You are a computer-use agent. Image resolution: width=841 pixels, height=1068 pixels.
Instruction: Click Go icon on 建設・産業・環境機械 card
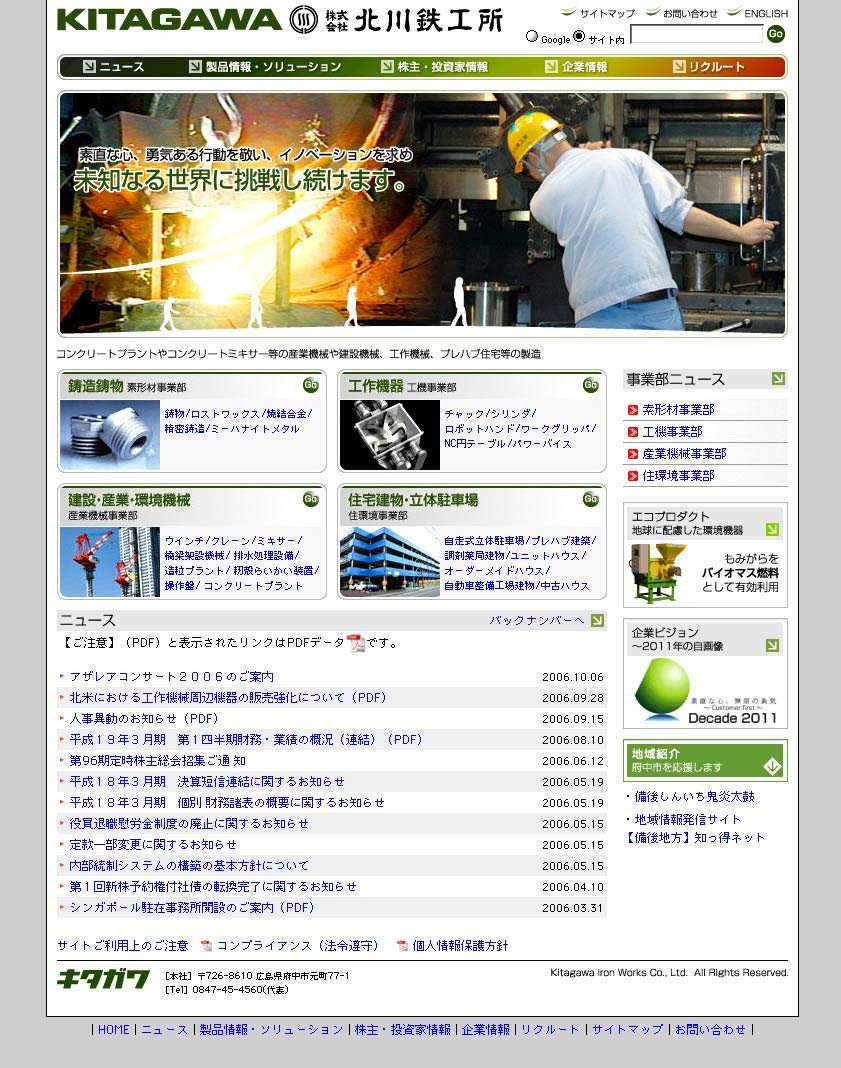point(311,499)
